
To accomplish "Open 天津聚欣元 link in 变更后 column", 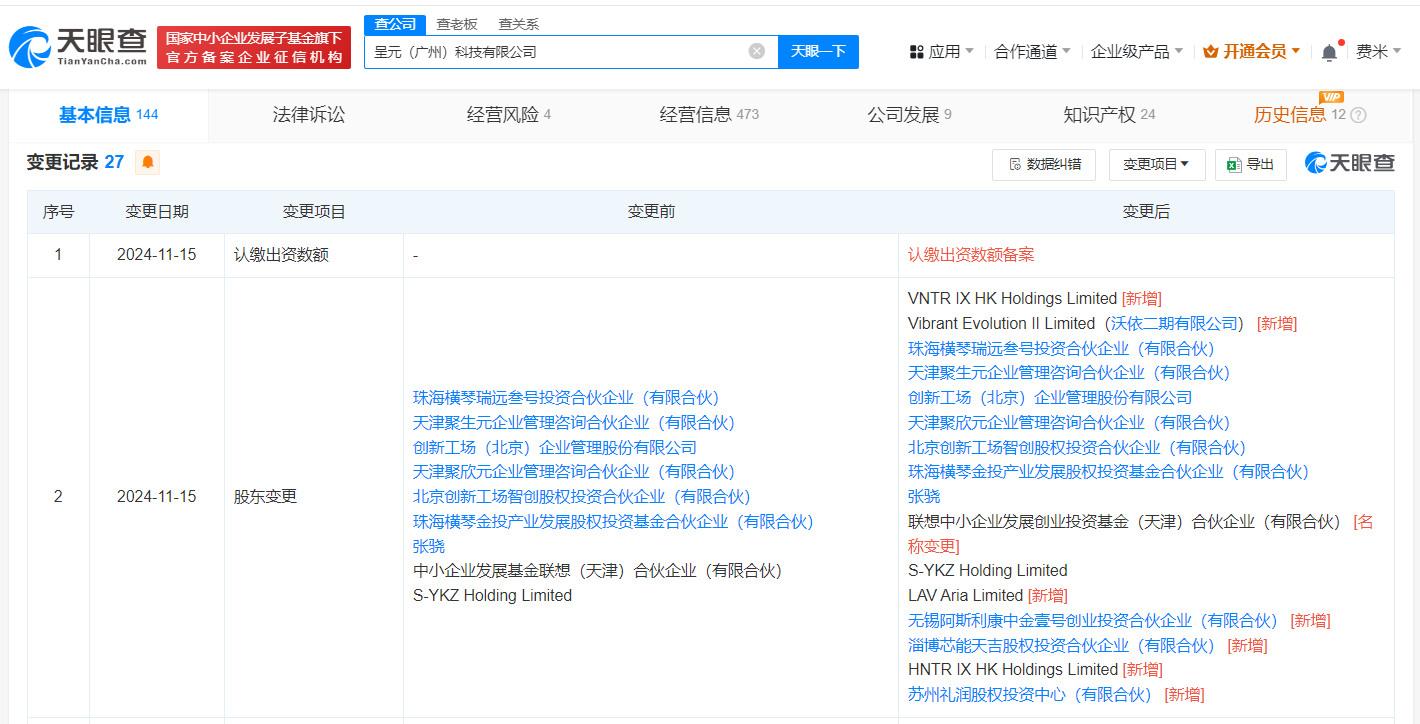I will (1069, 423).
